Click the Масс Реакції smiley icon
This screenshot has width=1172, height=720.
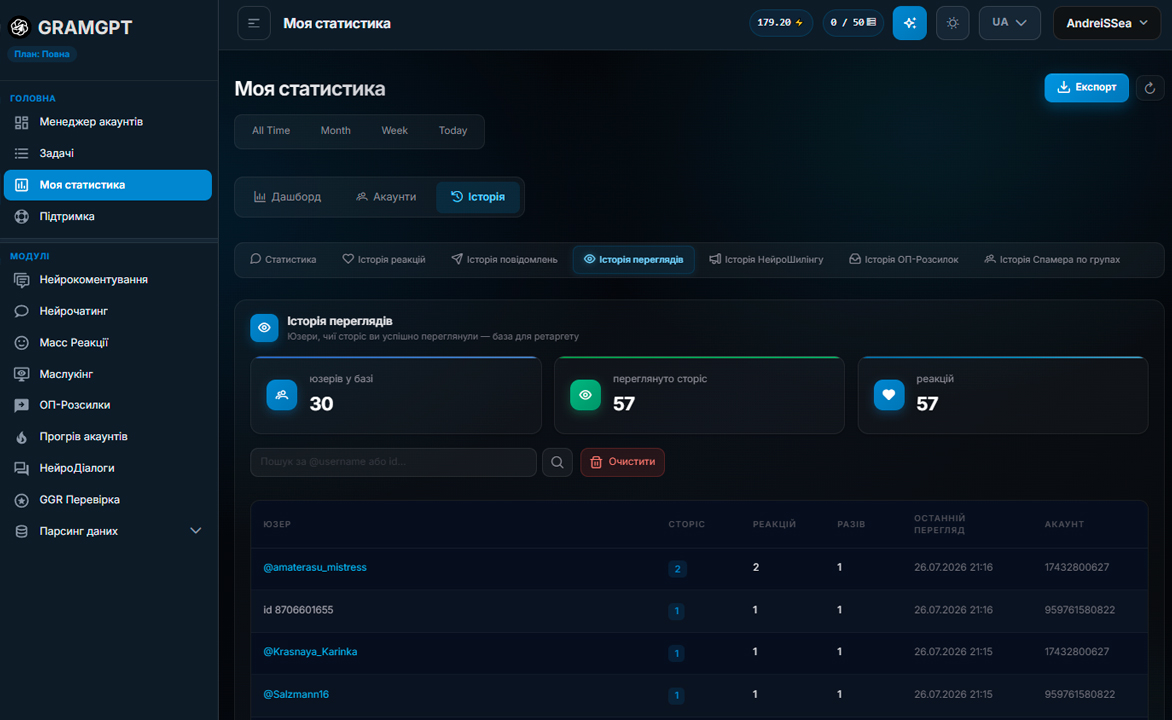(22, 342)
